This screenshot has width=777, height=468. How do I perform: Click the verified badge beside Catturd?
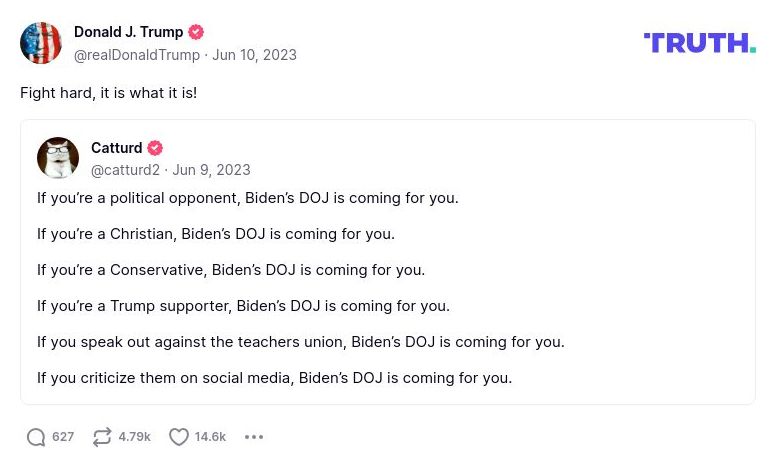click(155, 148)
